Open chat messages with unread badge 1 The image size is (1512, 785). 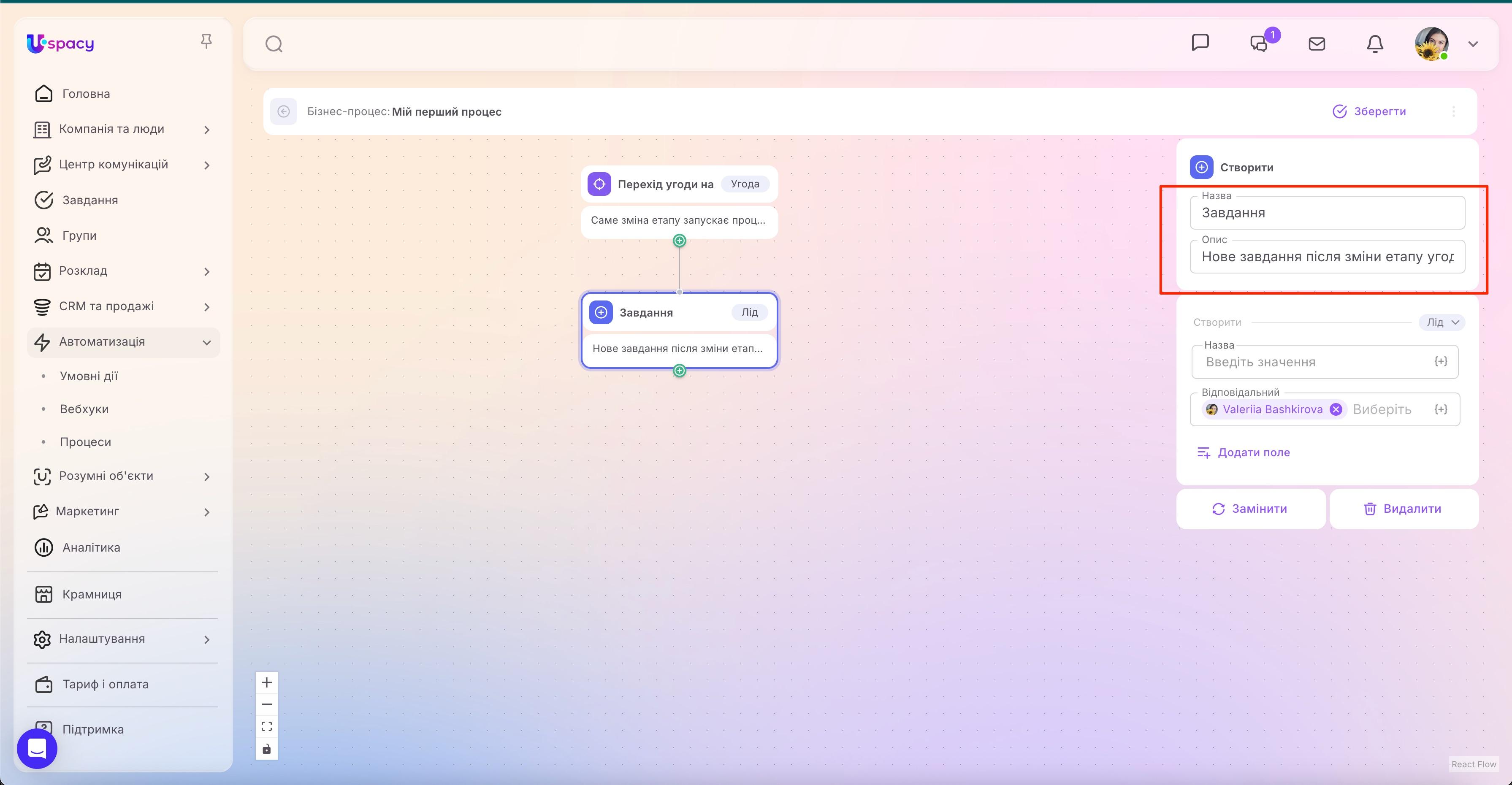1259,43
